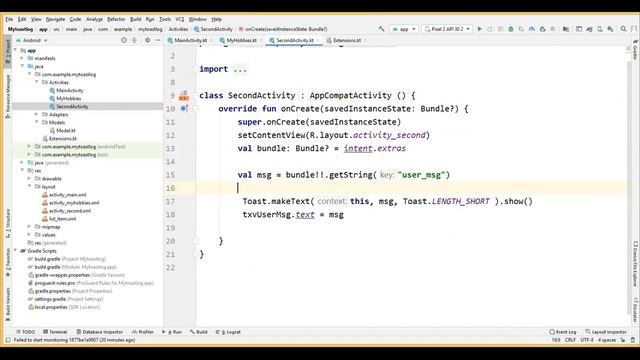Open the VCS menu
The width and height of the screenshot is (640, 360).
click(180, 19)
